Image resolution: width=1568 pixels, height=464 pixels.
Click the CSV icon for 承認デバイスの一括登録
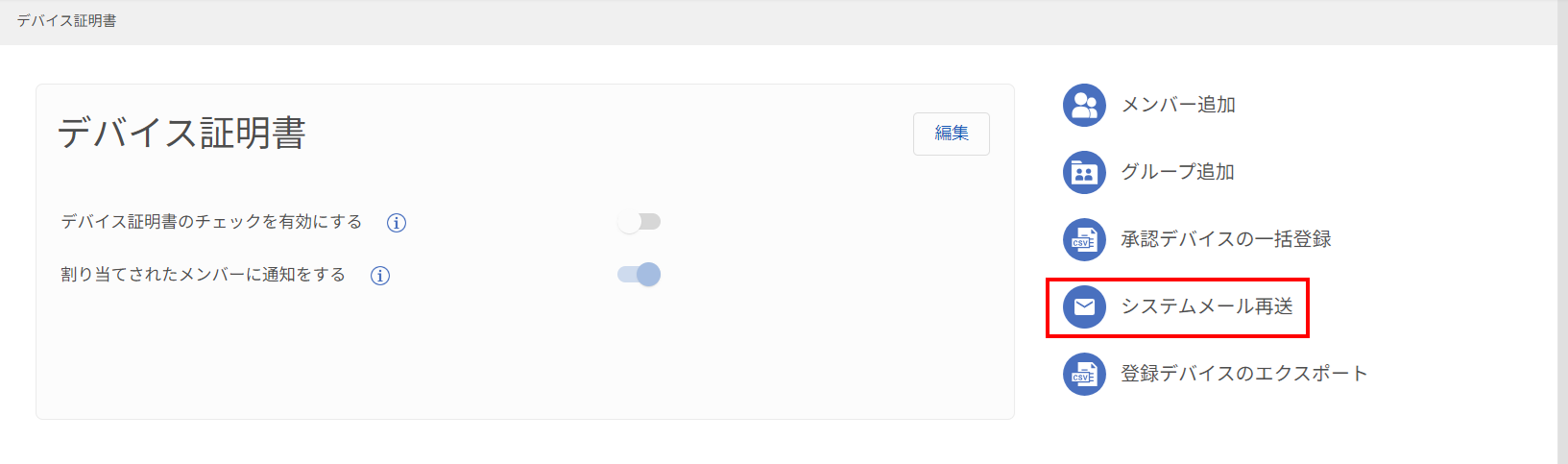1084,239
